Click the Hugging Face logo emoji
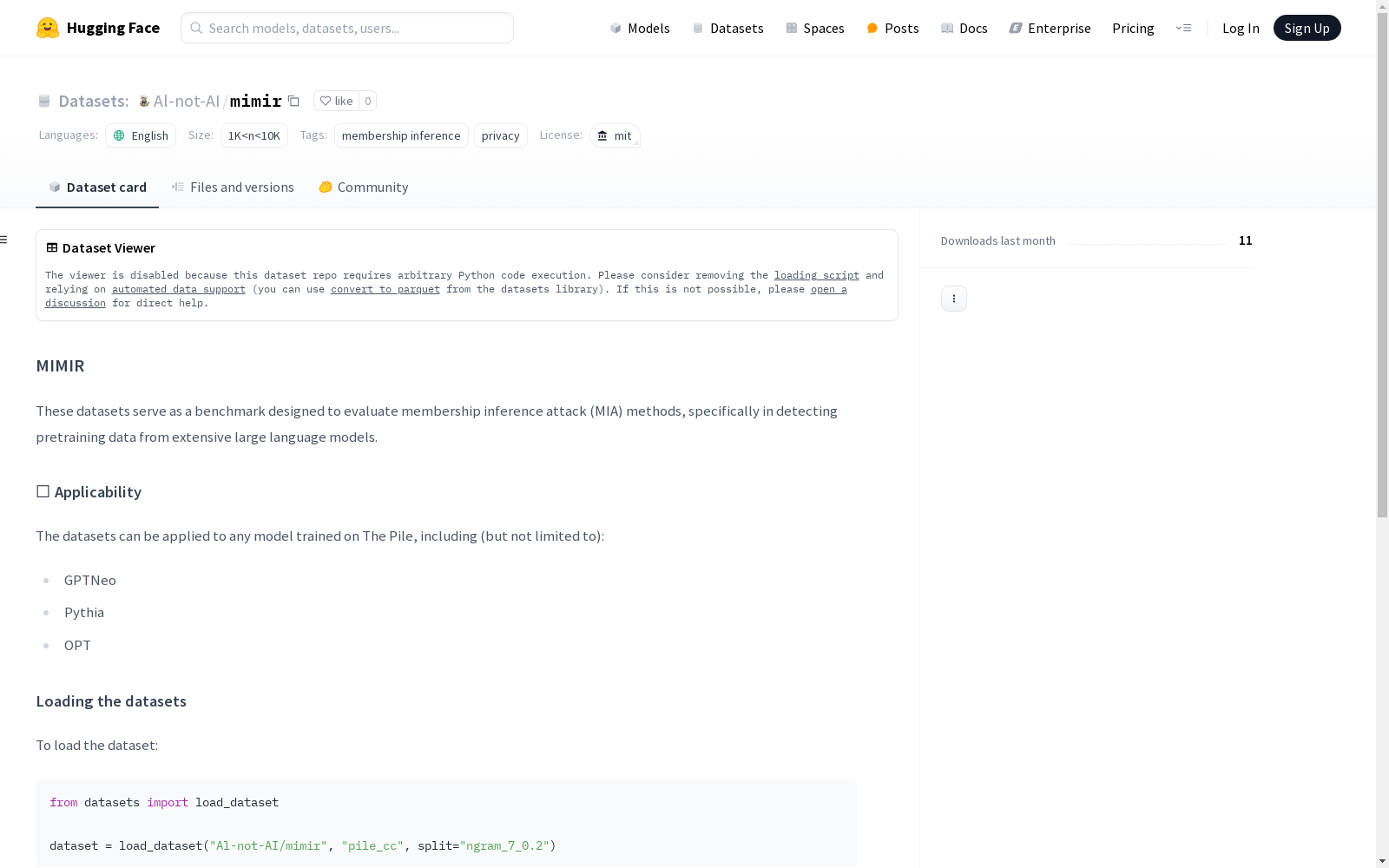The width and height of the screenshot is (1389, 868). click(48, 28)
